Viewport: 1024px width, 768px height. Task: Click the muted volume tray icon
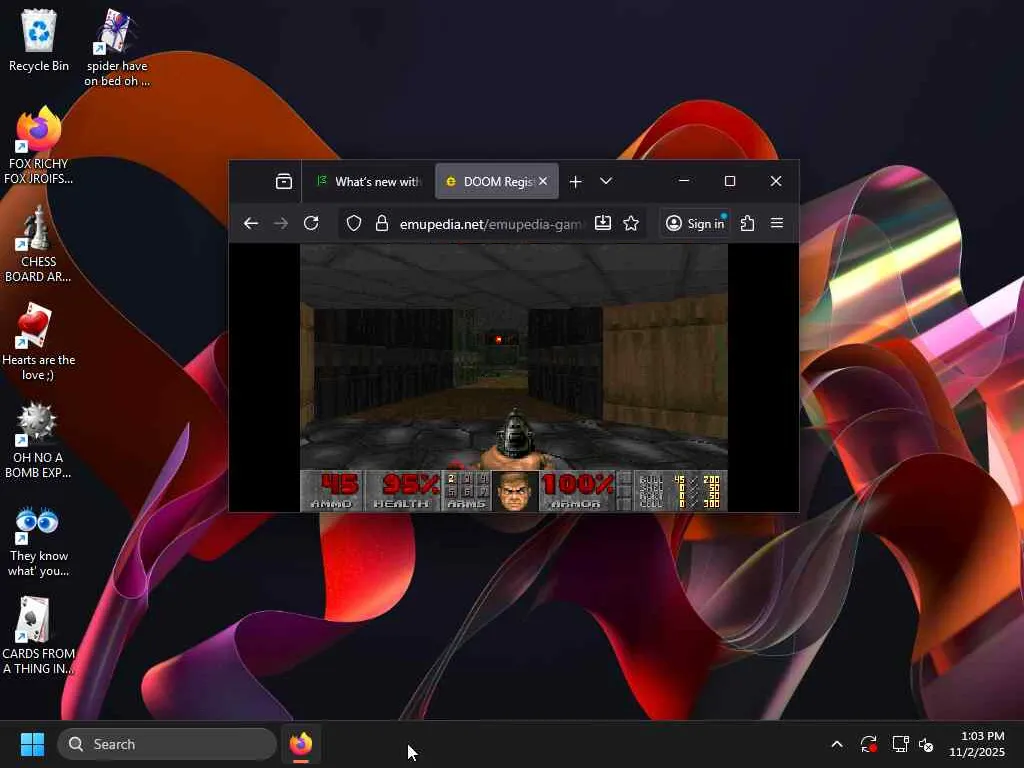click(926, 744)
